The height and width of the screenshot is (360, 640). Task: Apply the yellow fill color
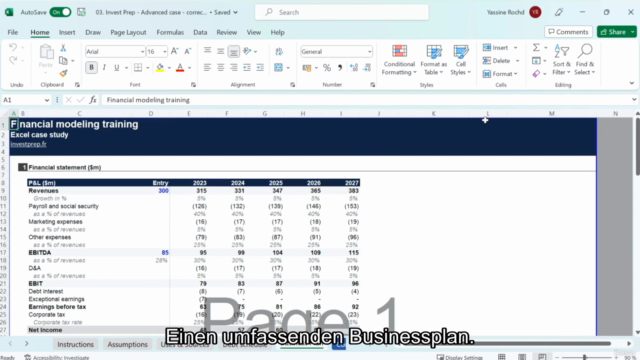pyautogui.click(x=160, y=68)
